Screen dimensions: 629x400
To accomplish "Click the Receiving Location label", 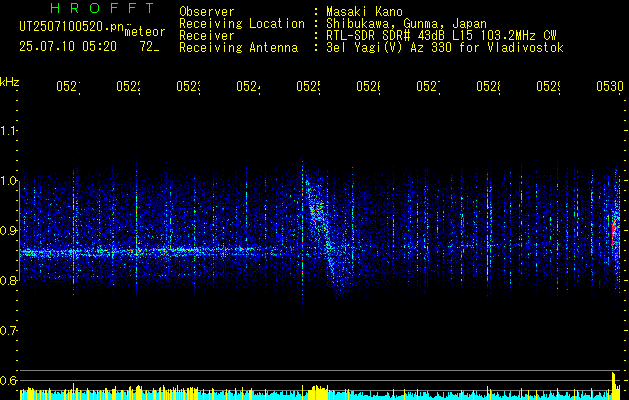I will pos(242,24).
